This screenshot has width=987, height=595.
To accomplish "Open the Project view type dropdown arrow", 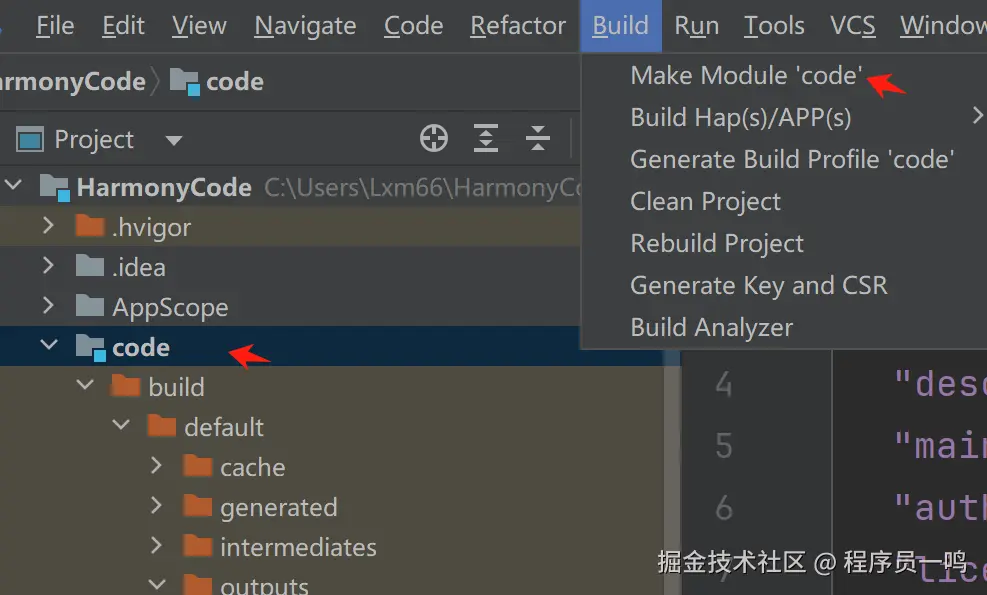I will 174,140.
